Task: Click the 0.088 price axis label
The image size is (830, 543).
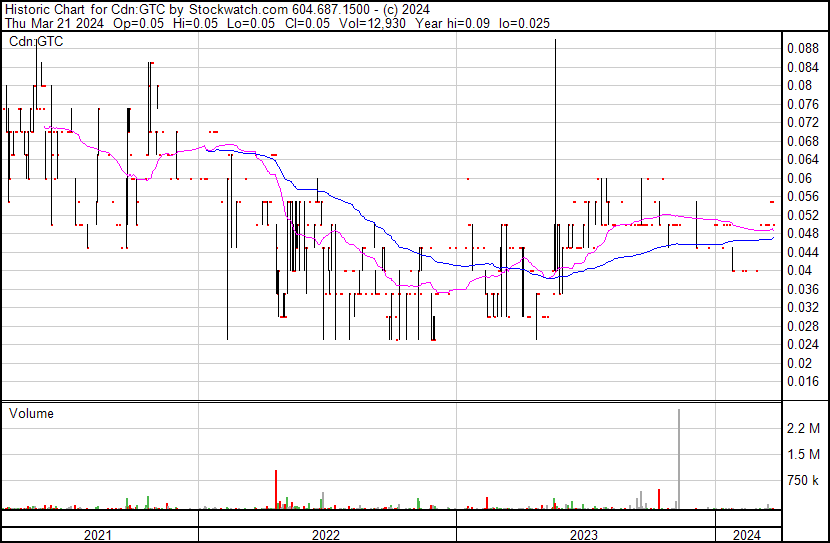Action: pos(802,48)
